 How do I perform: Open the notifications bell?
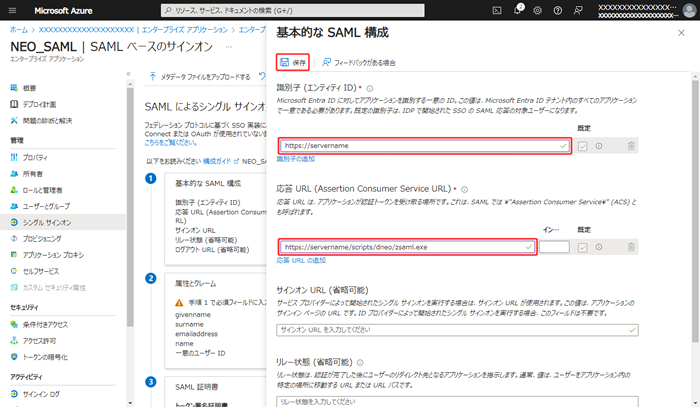tap(517, 10)
